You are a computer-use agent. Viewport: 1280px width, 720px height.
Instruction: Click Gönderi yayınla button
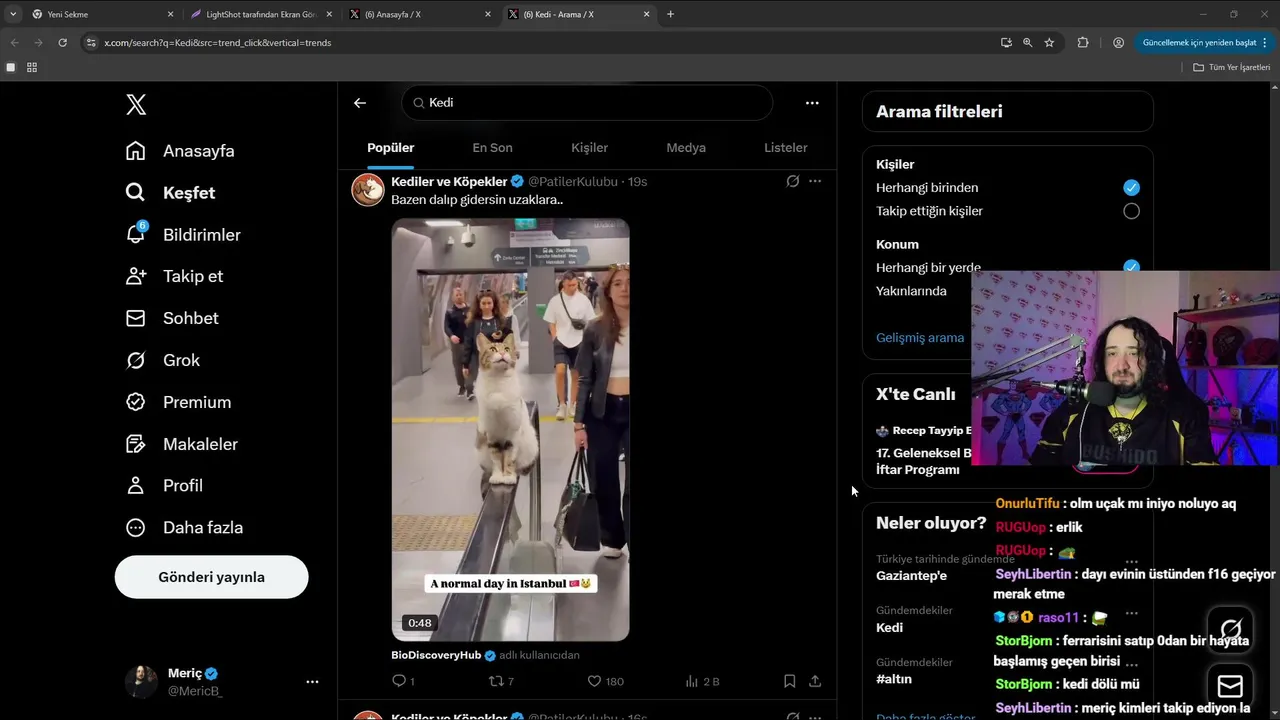click(x=211, y=577)
